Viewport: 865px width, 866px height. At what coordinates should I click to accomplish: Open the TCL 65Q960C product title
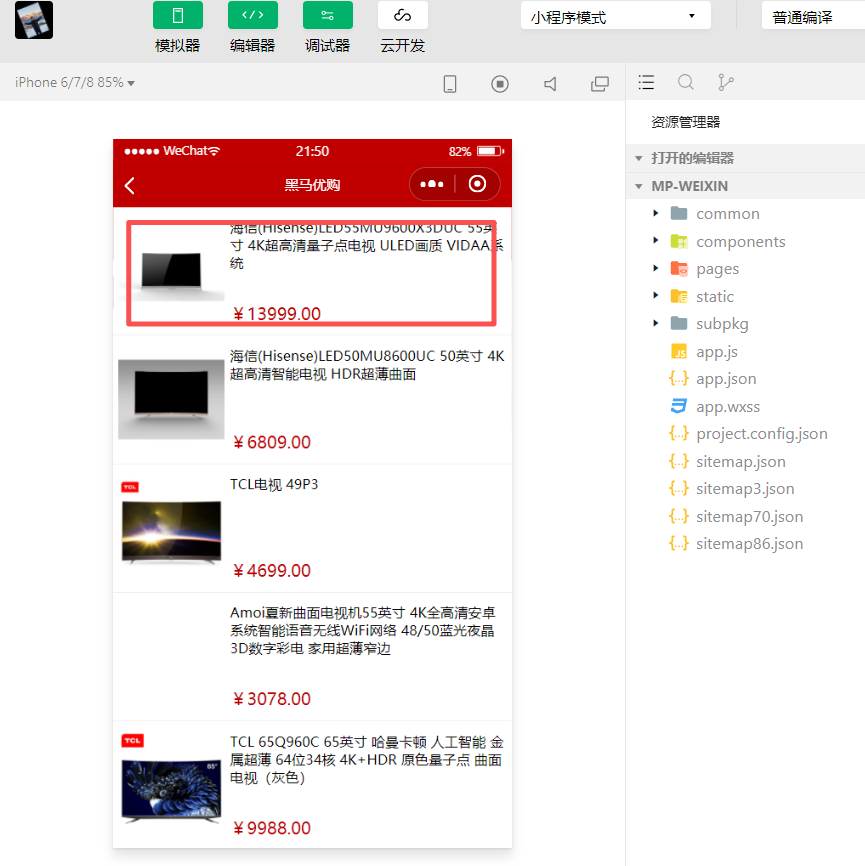367,760
